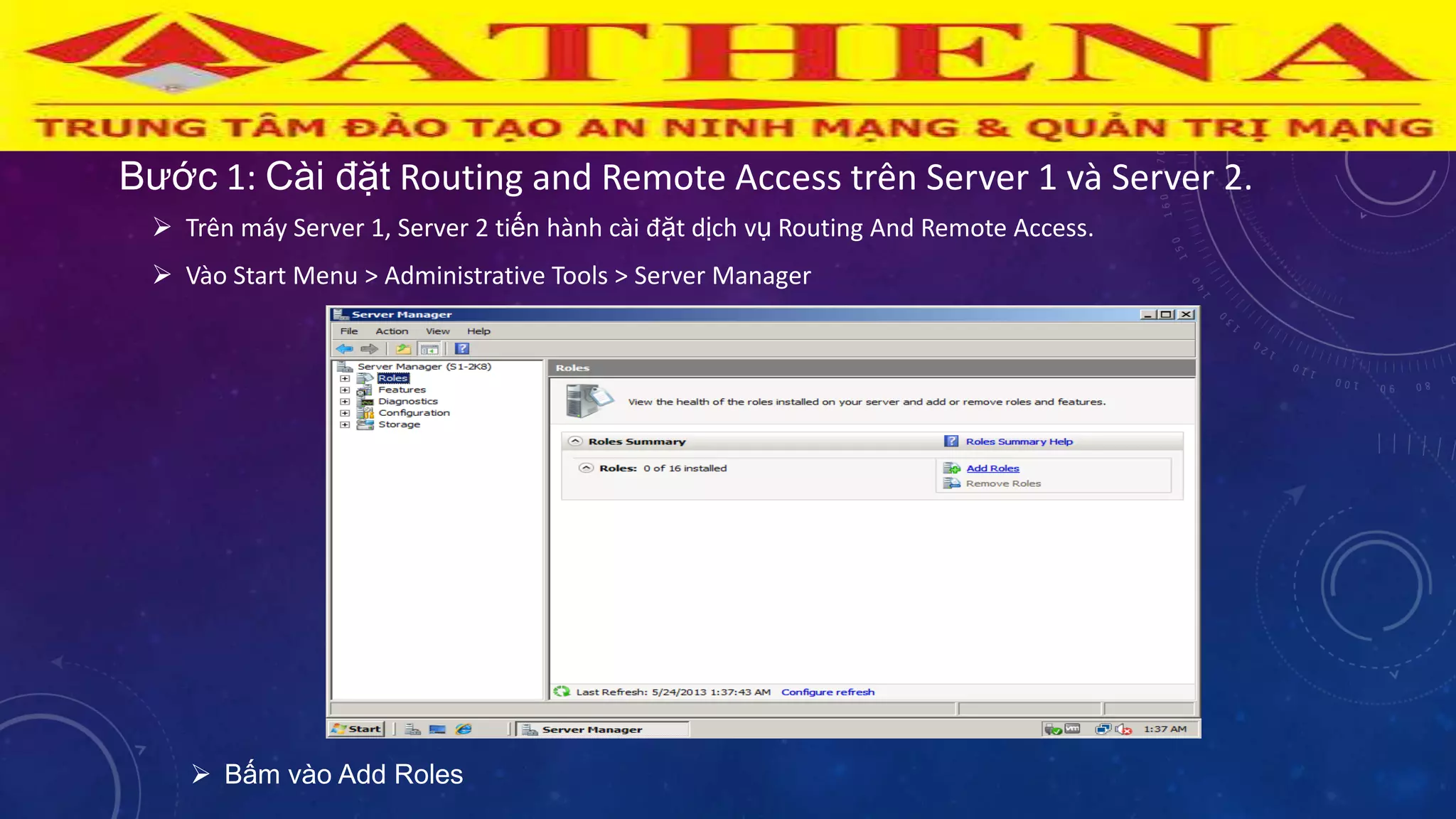This screenshot has height=819, width=1456.
Task: Expand the Configuration tree node
Action: pos(345,412)
